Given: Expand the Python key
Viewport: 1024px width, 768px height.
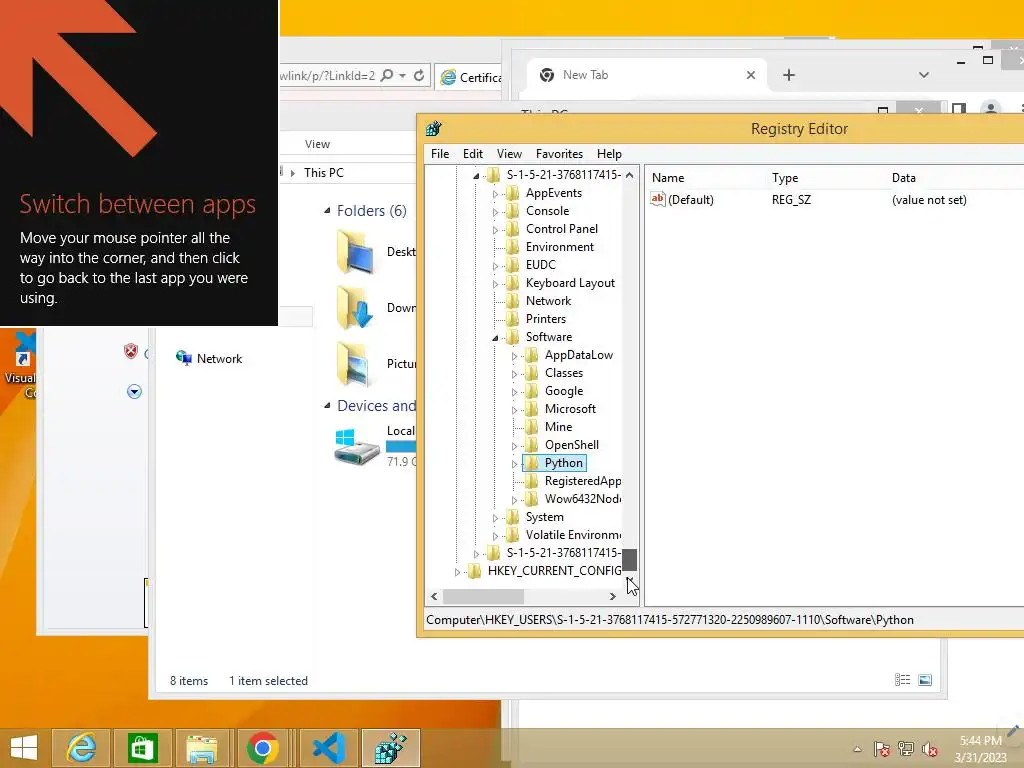Looking at the screenshot, I should point(514,464).
